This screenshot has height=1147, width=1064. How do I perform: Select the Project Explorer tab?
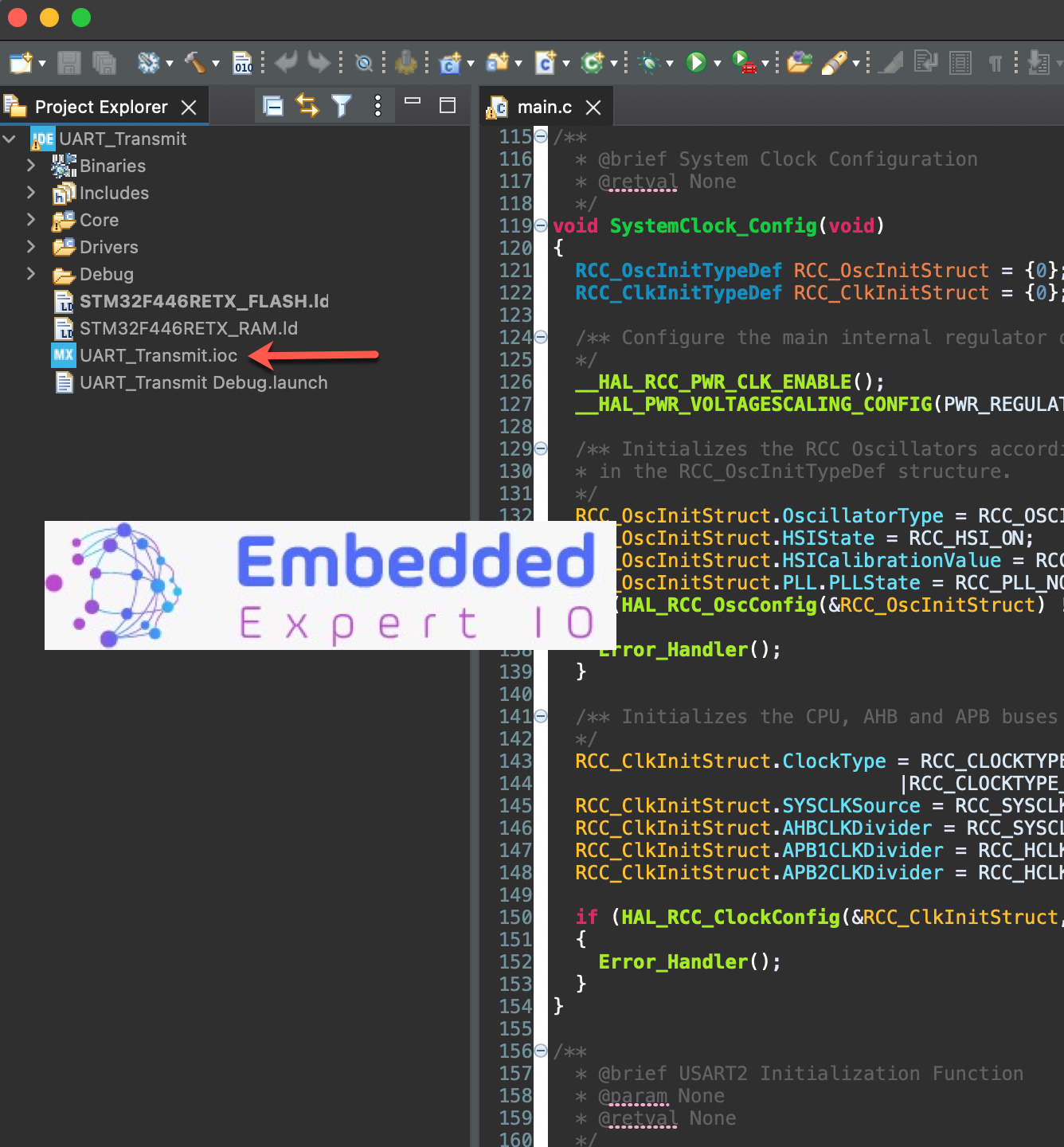point(100,107)
